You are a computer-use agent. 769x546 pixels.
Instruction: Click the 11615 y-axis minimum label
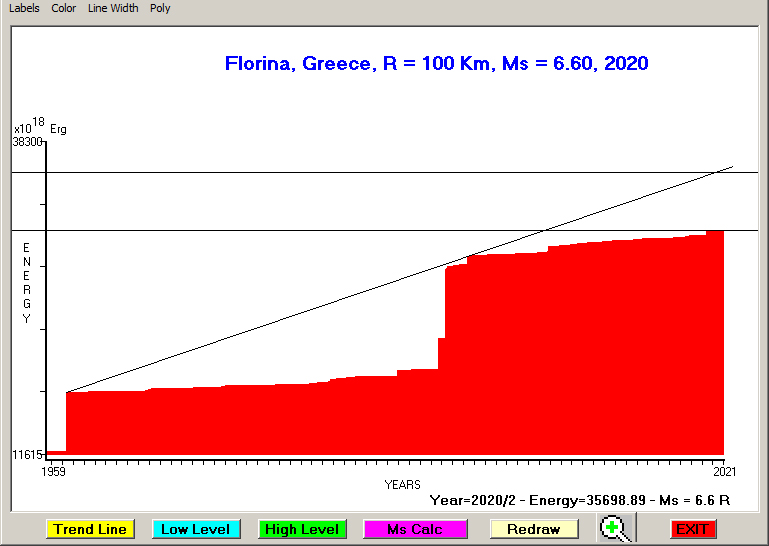tap(27, 455)
